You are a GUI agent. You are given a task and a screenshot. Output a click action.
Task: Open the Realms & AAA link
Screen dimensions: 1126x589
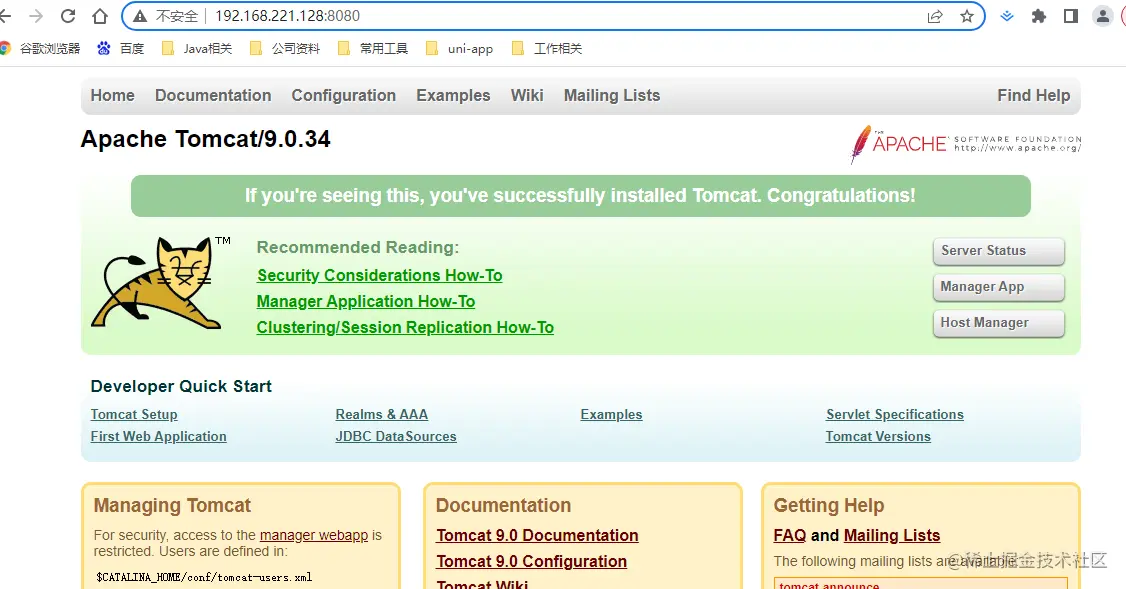(x=381, y=414)
